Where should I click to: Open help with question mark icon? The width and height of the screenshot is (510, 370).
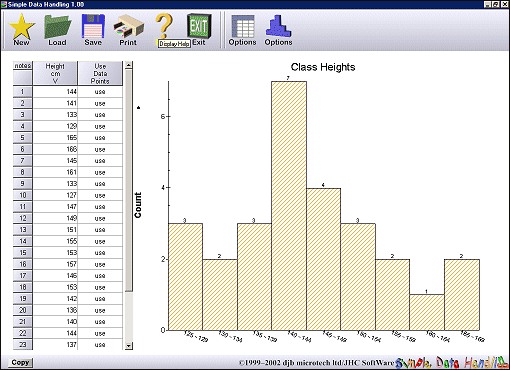[164, 25]
